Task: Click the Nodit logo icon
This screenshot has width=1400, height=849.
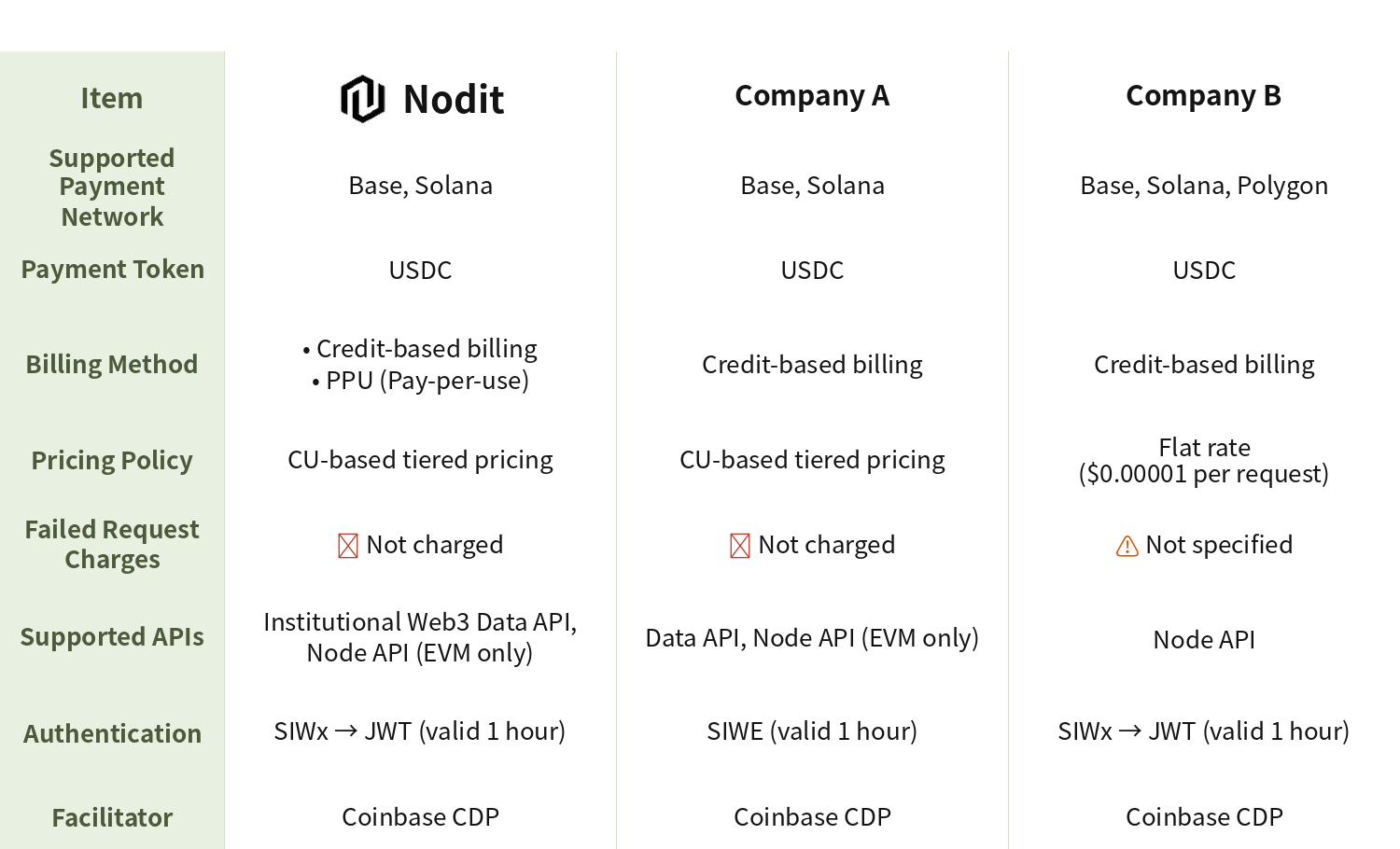Action: click(362, 99)
